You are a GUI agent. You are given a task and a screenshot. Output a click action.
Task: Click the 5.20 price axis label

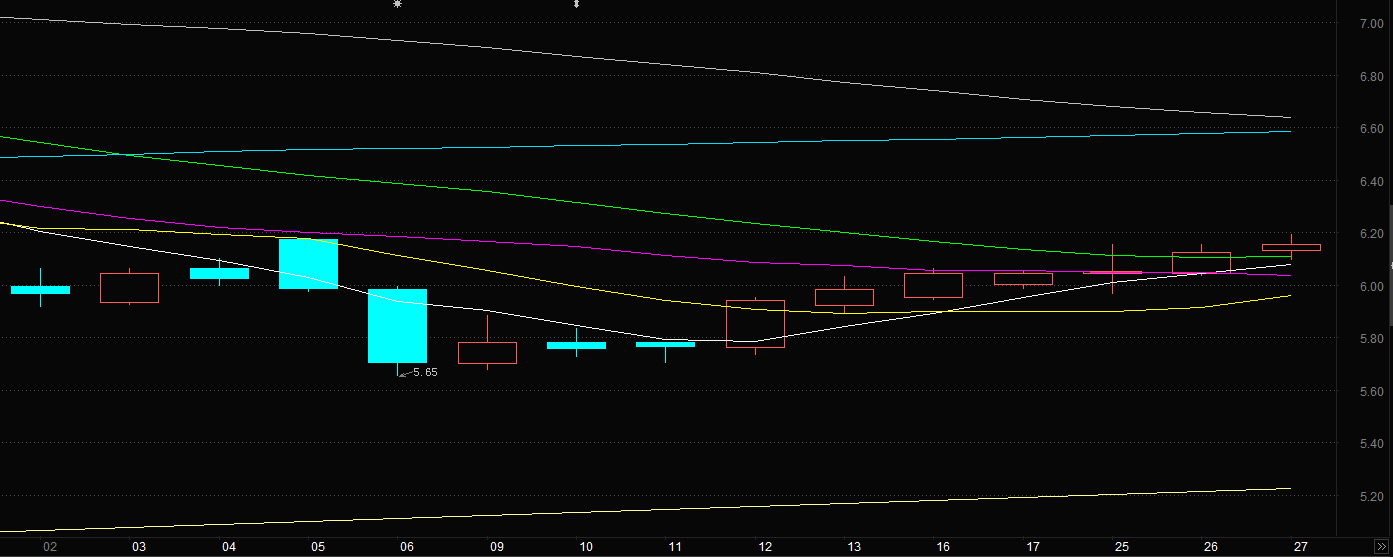(1370, 496)
